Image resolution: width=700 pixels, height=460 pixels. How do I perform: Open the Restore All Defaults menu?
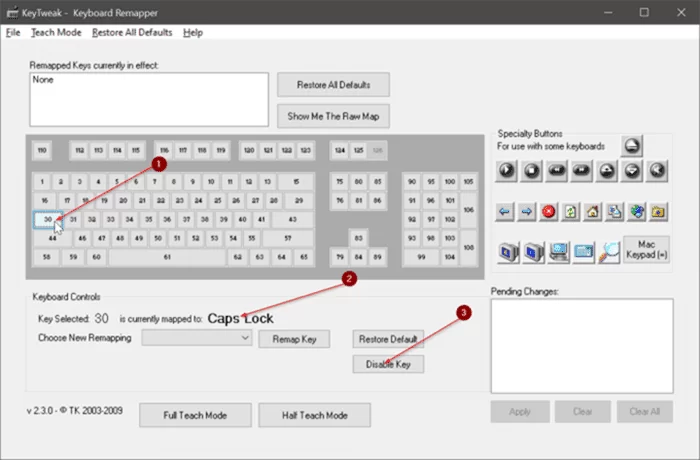click(x=132, y=33)
